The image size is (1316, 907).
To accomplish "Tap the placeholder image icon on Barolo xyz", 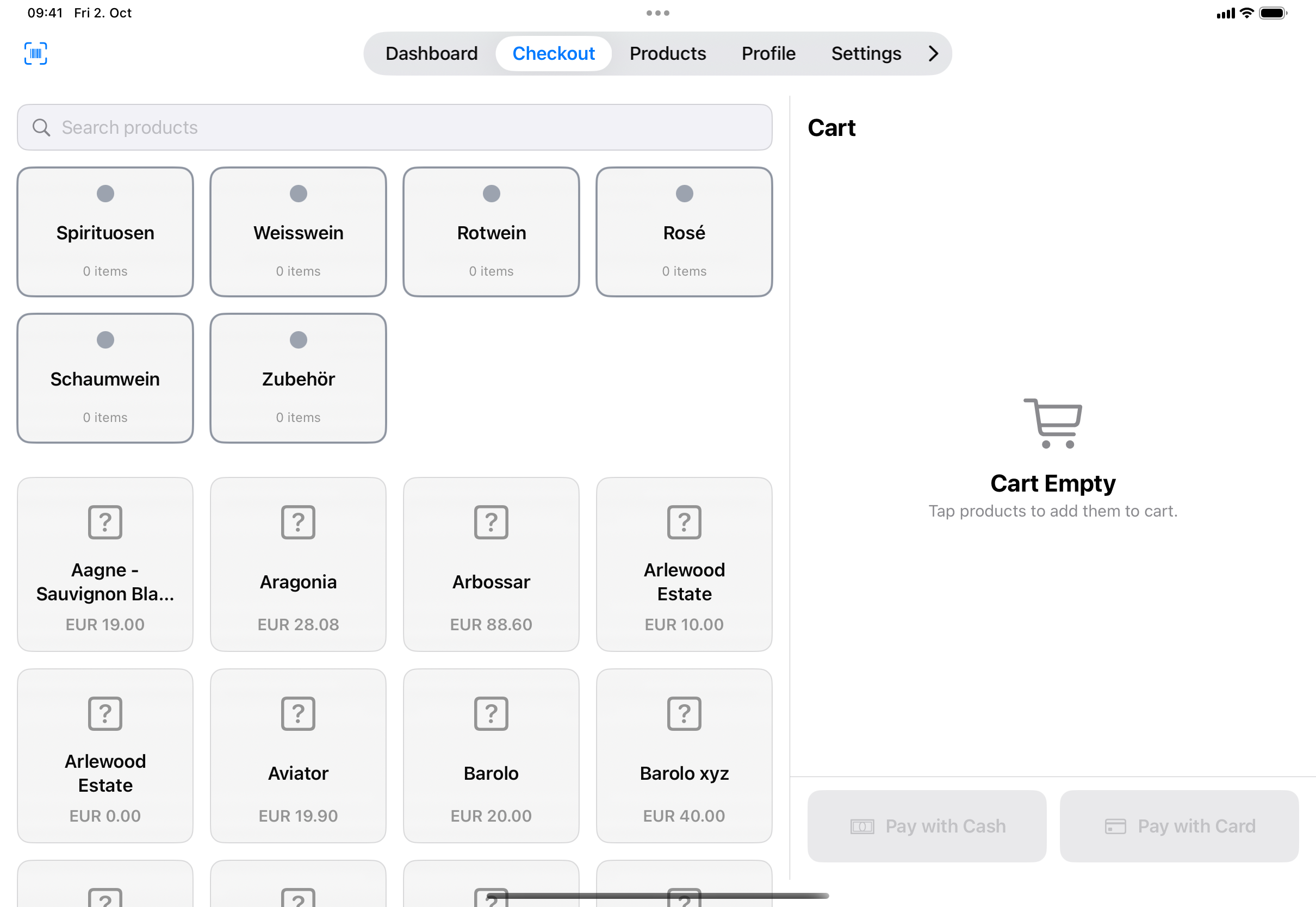I will tap(684, 713).
